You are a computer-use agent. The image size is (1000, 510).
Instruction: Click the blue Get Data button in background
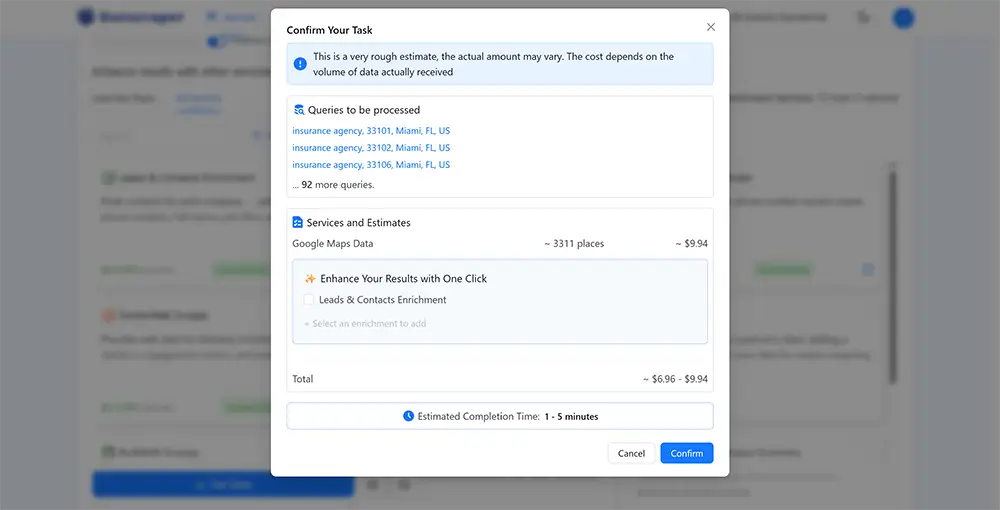pos(223,484)
